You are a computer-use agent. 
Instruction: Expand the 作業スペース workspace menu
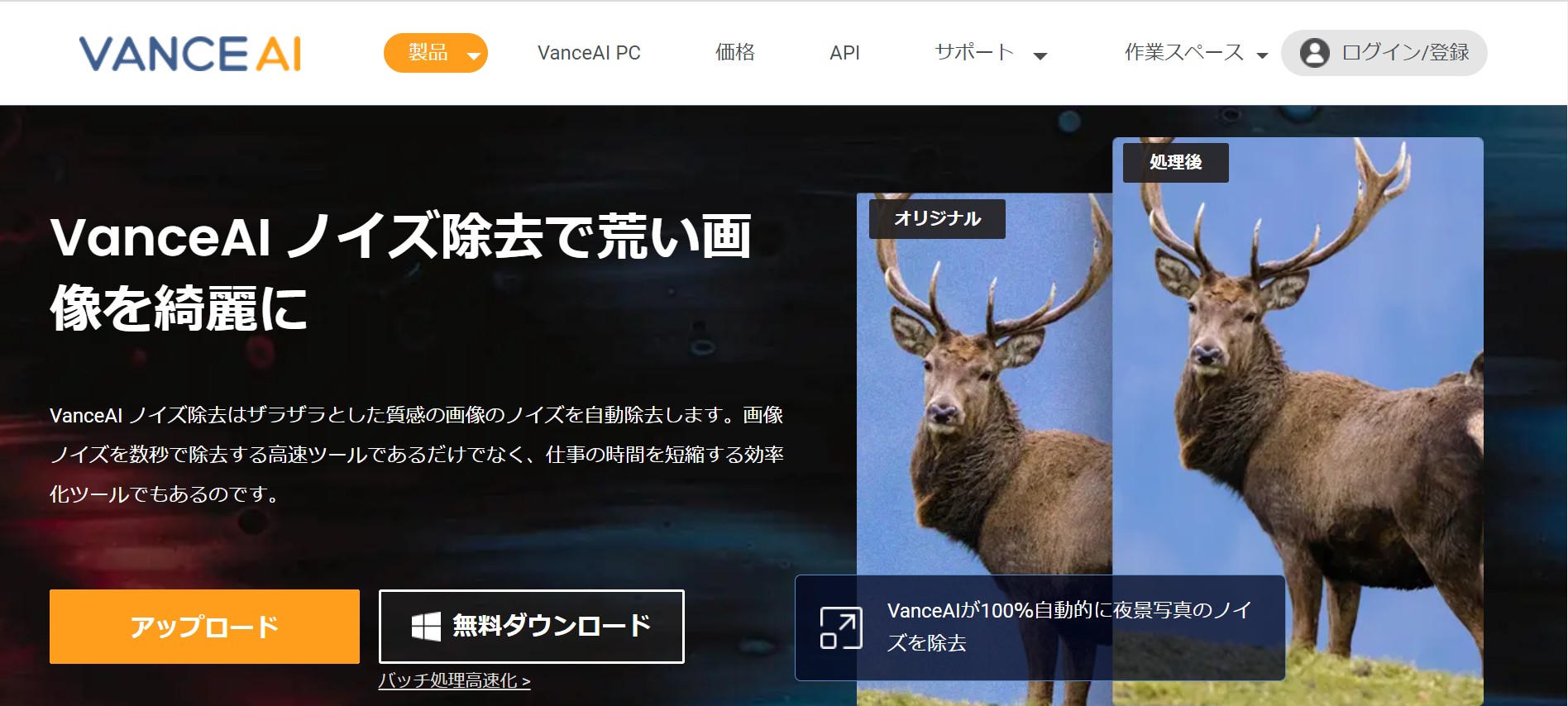pos(1196,53)
